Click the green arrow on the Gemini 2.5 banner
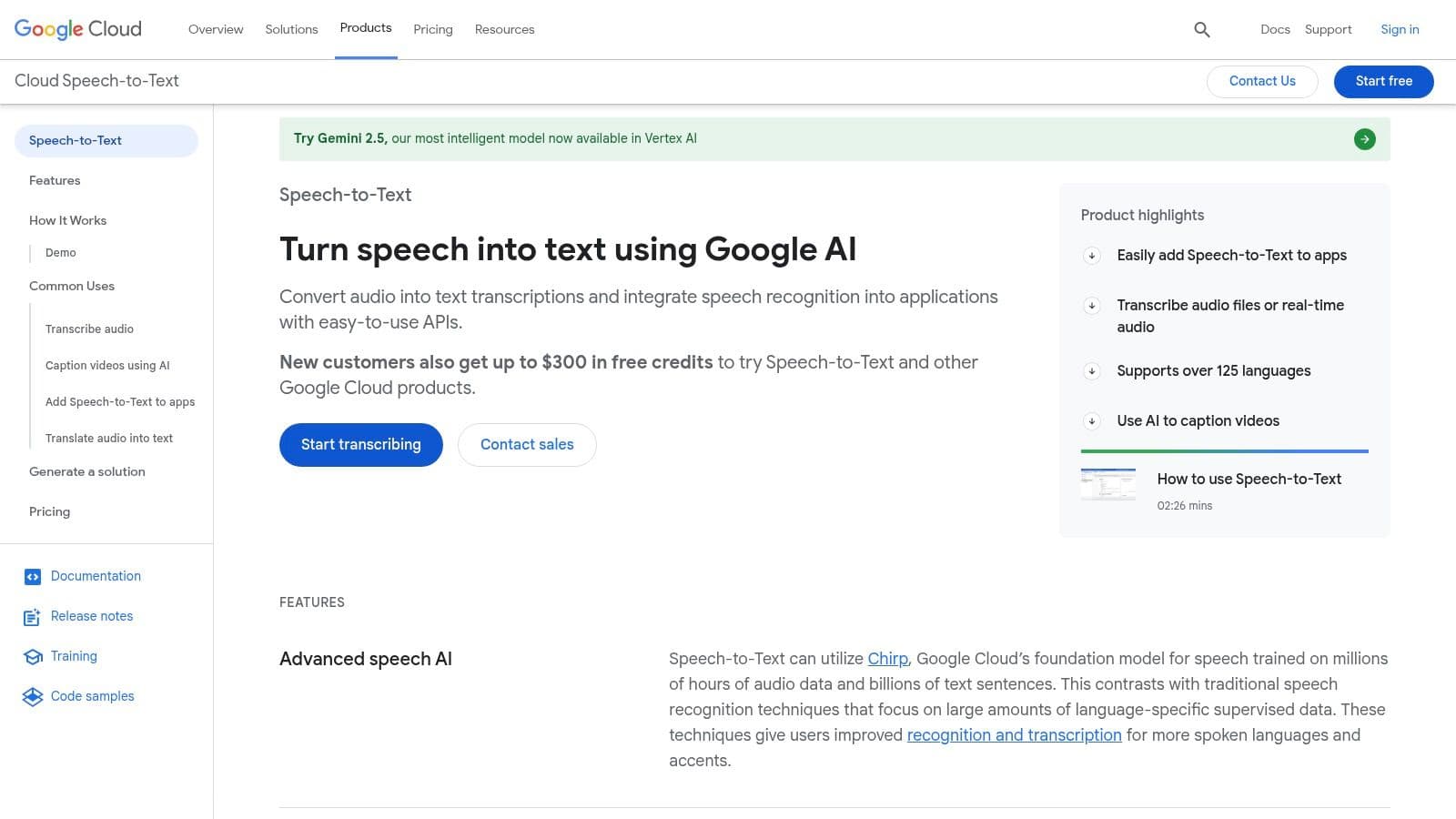Viewport: 1456px width, 819px height. (1364, 138)
